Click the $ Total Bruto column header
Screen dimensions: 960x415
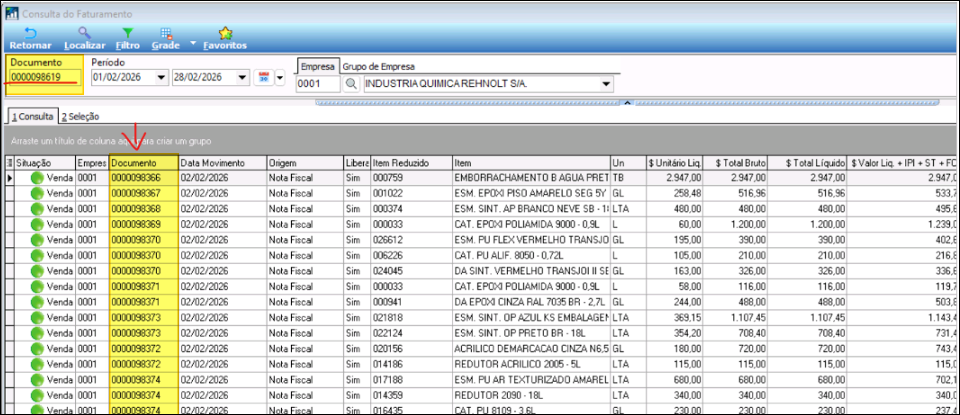click(742, 162)
